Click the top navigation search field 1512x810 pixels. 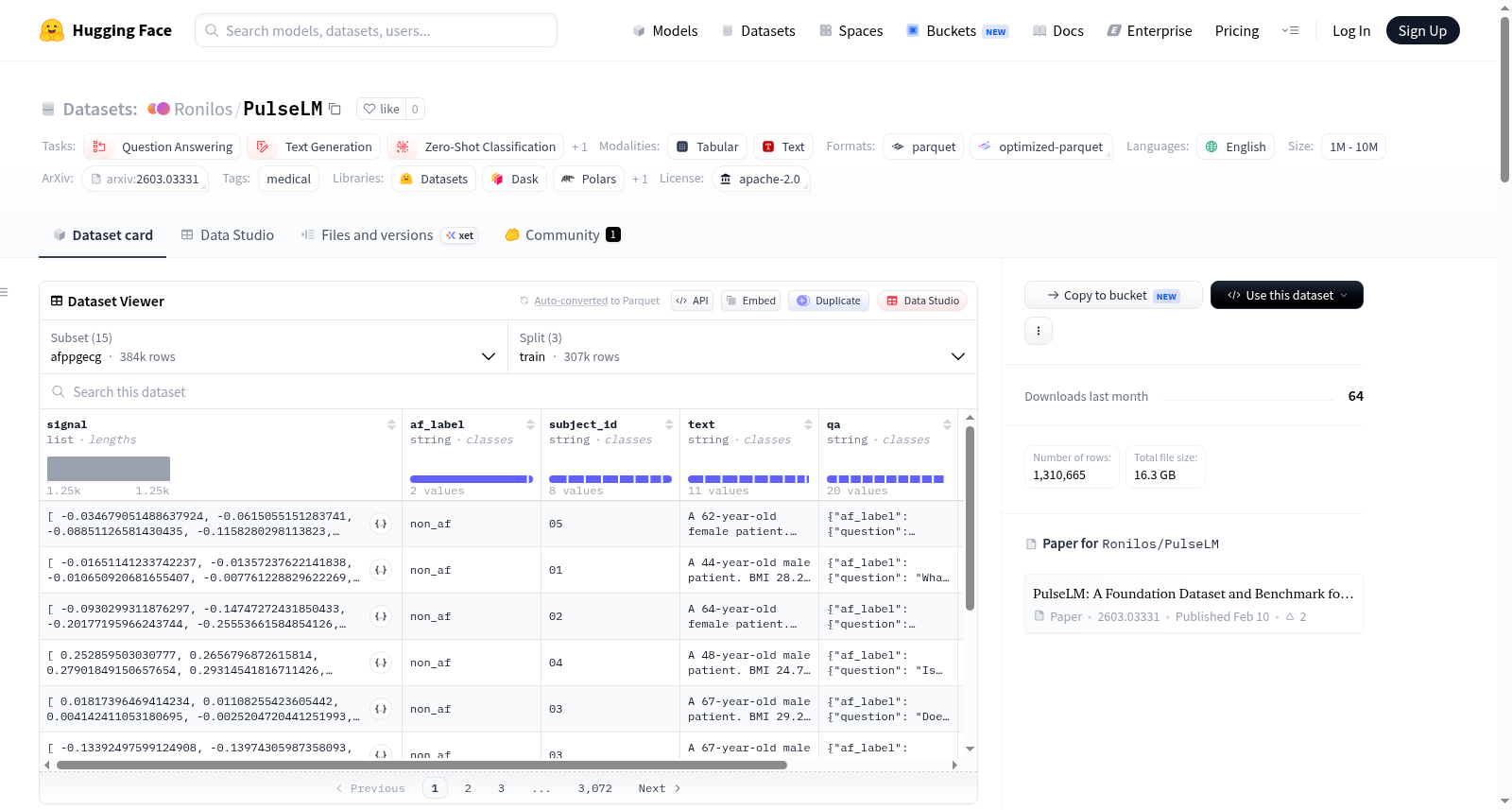[x=376, y=30]
